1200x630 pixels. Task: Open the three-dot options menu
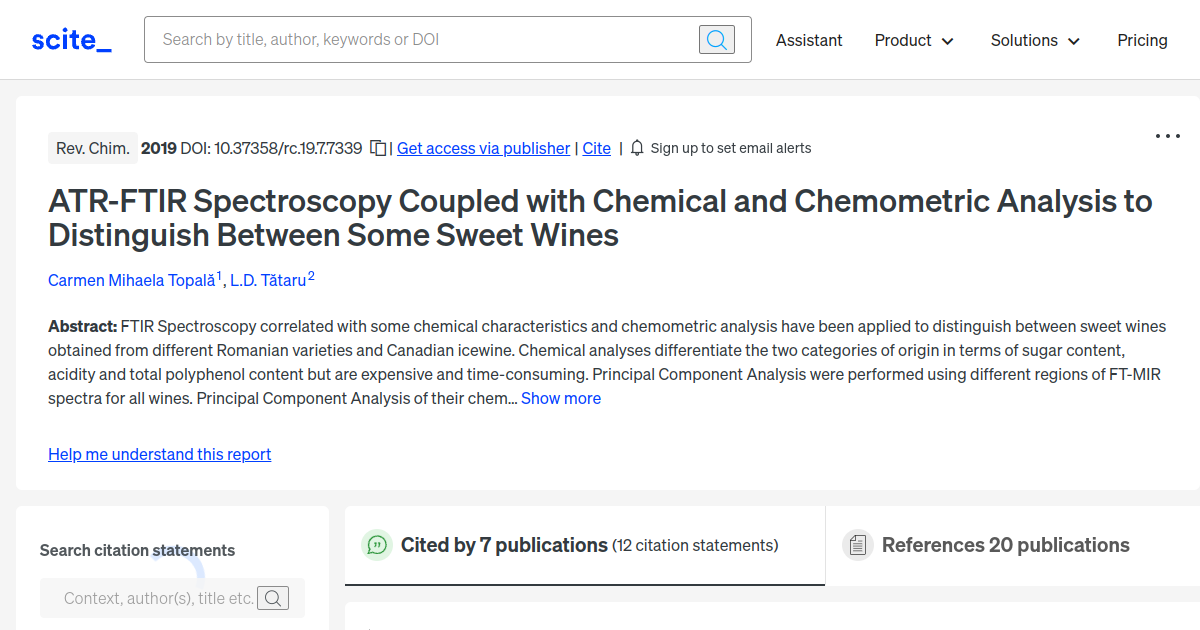[x=1167, y=135]
